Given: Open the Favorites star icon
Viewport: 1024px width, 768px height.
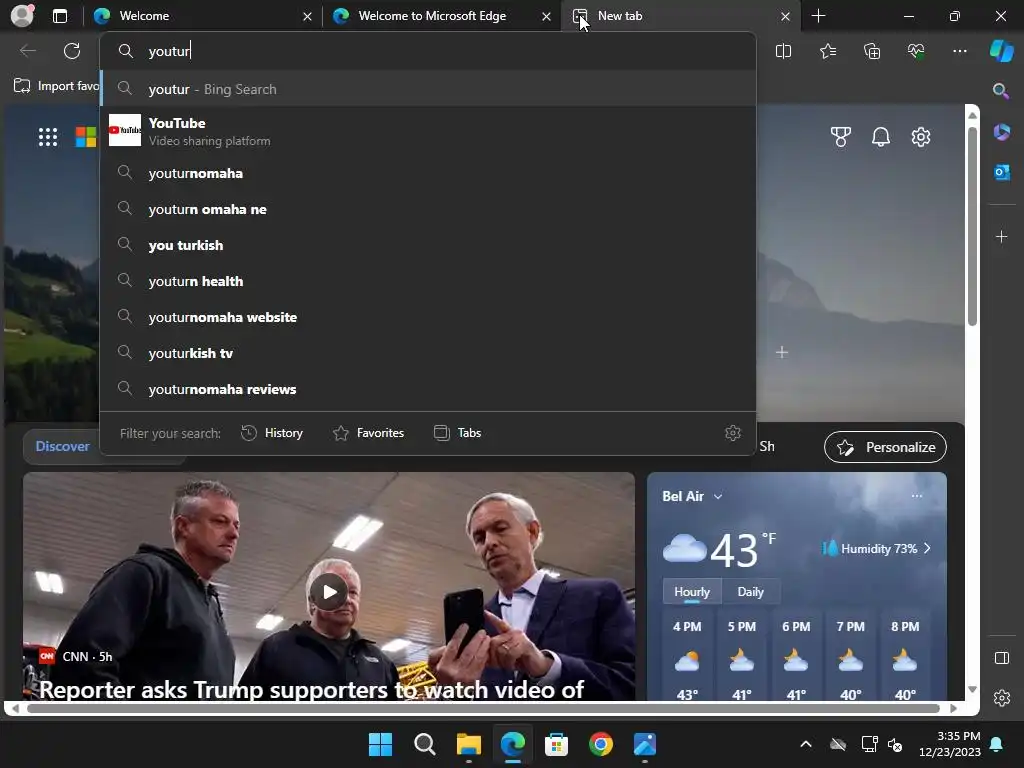Looking at the screenshot, I should (827, 51).
